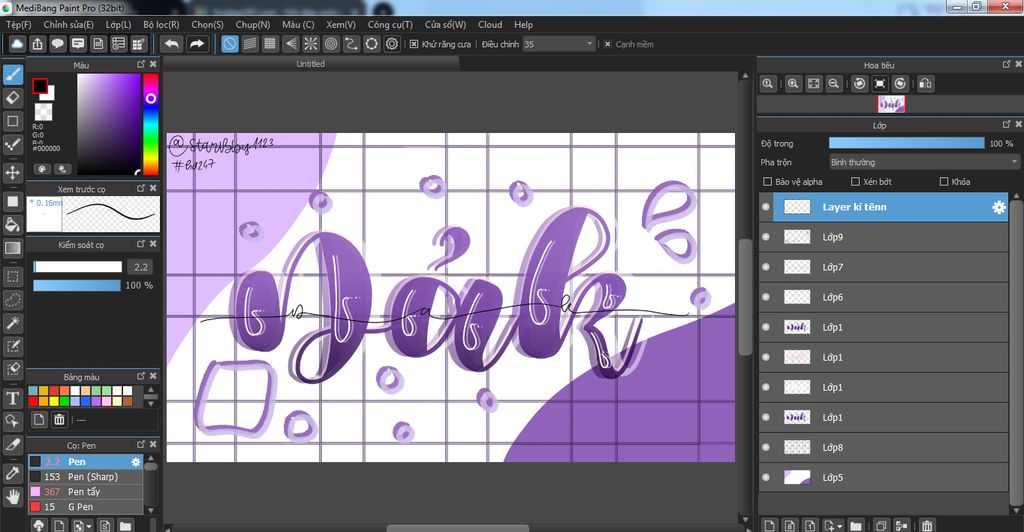Open the Pha trộn blend mode dropdown

[x=923, y=162]
